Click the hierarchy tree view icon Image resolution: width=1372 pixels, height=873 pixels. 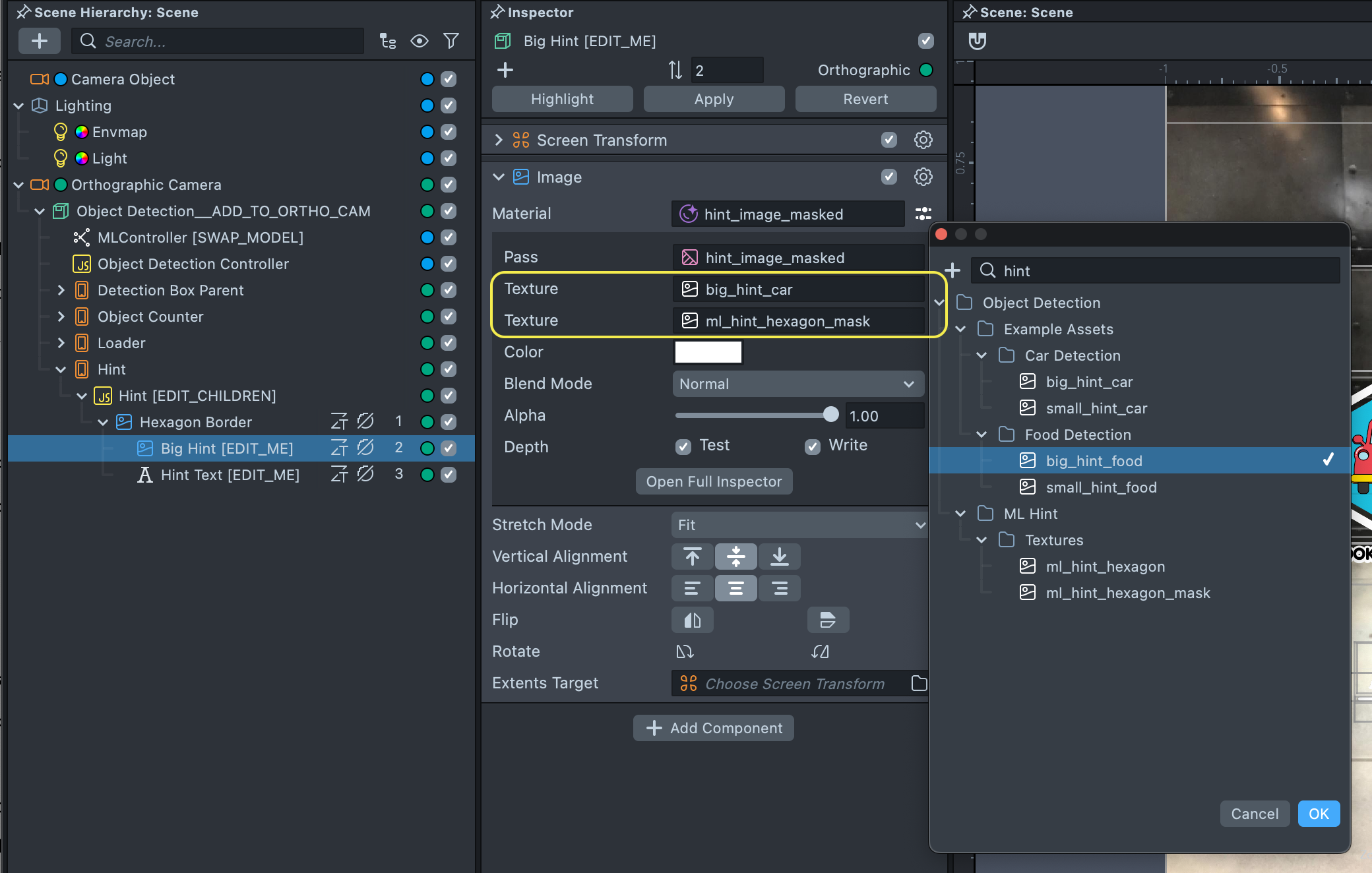pos(388,42)
